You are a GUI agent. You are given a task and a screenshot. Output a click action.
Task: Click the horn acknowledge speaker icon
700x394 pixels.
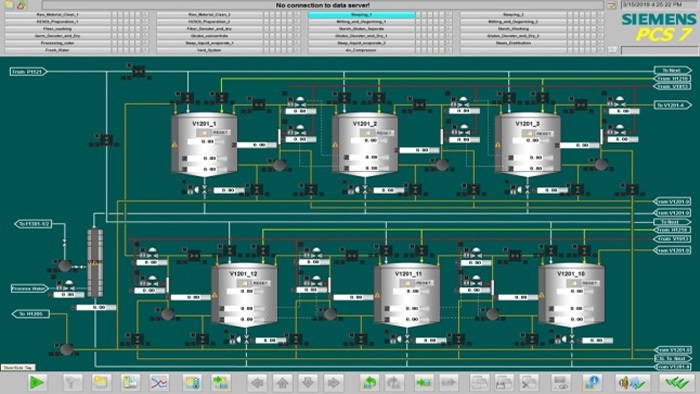pyautogui.click(x=631, y=382)
